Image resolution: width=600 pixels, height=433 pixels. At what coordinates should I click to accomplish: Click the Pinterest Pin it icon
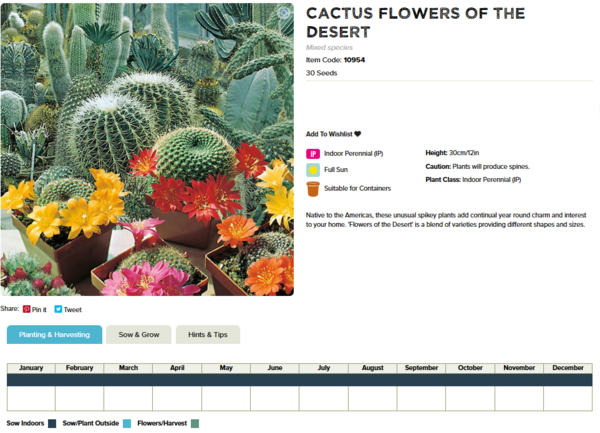click(27, 310)
